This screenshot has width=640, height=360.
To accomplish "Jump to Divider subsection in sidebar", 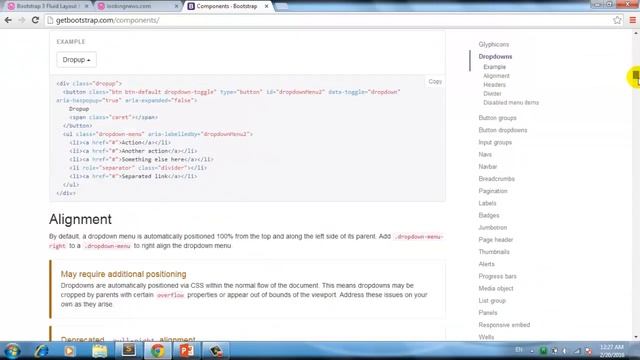I will pyautogui.click(x=492, y=94).
